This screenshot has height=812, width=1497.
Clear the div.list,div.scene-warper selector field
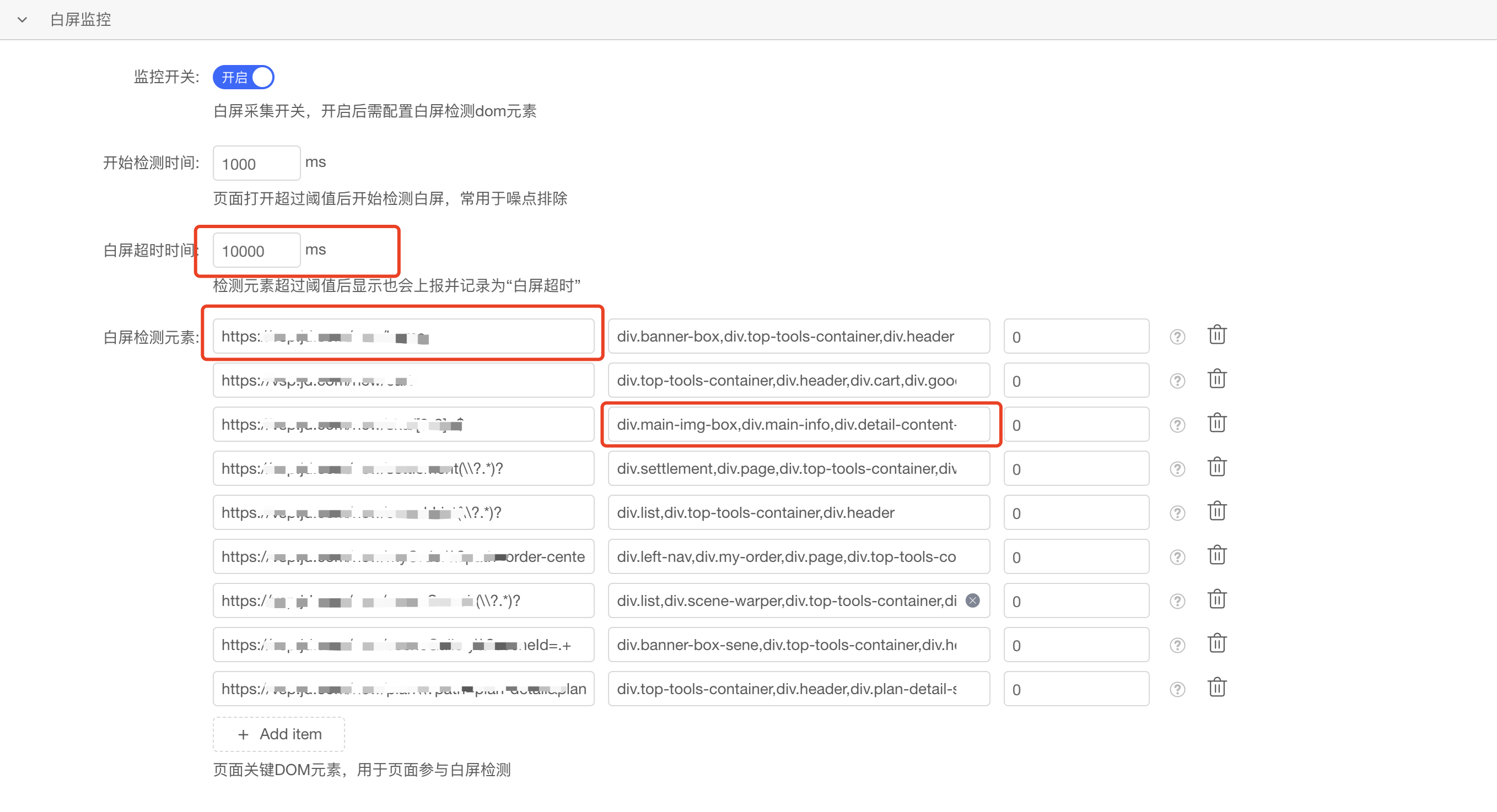click(972, 600)
